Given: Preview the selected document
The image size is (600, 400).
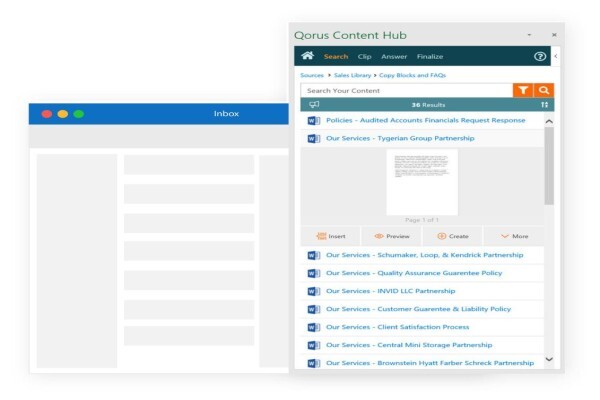Looking at the screenshot, I should (x=391, y=236).
